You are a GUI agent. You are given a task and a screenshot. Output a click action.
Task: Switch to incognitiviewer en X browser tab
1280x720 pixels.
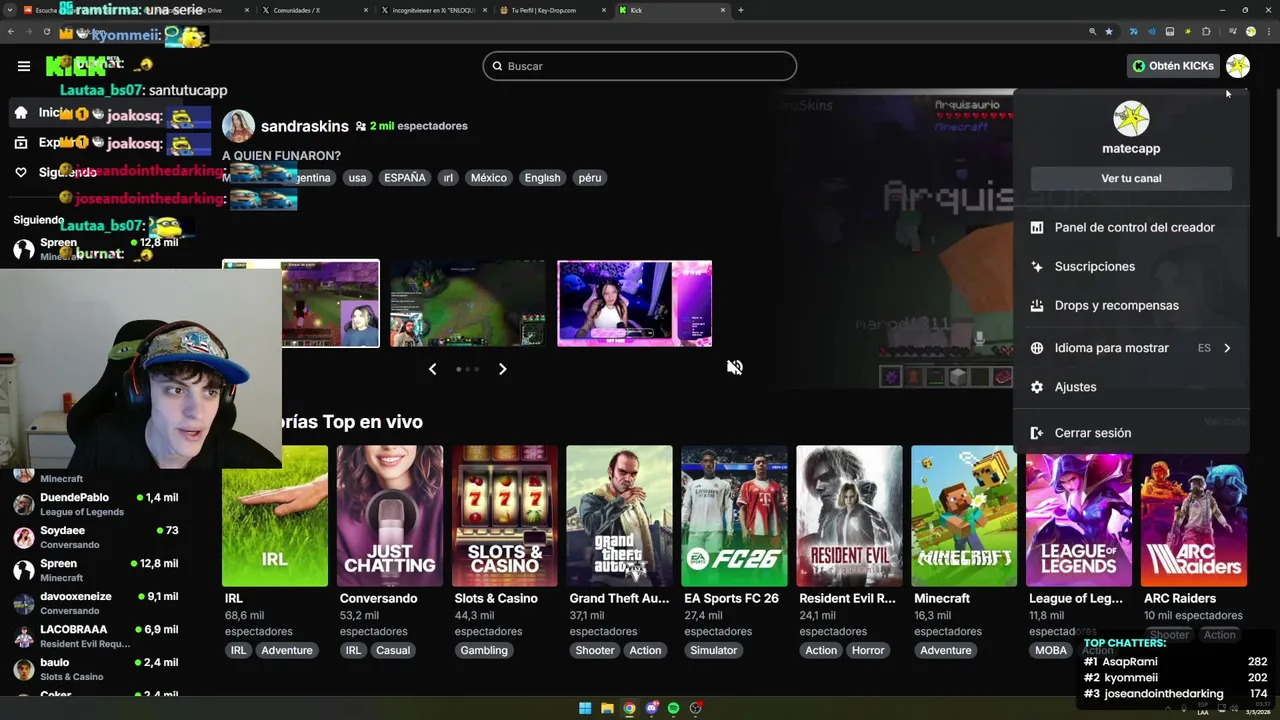coord(432,10)
